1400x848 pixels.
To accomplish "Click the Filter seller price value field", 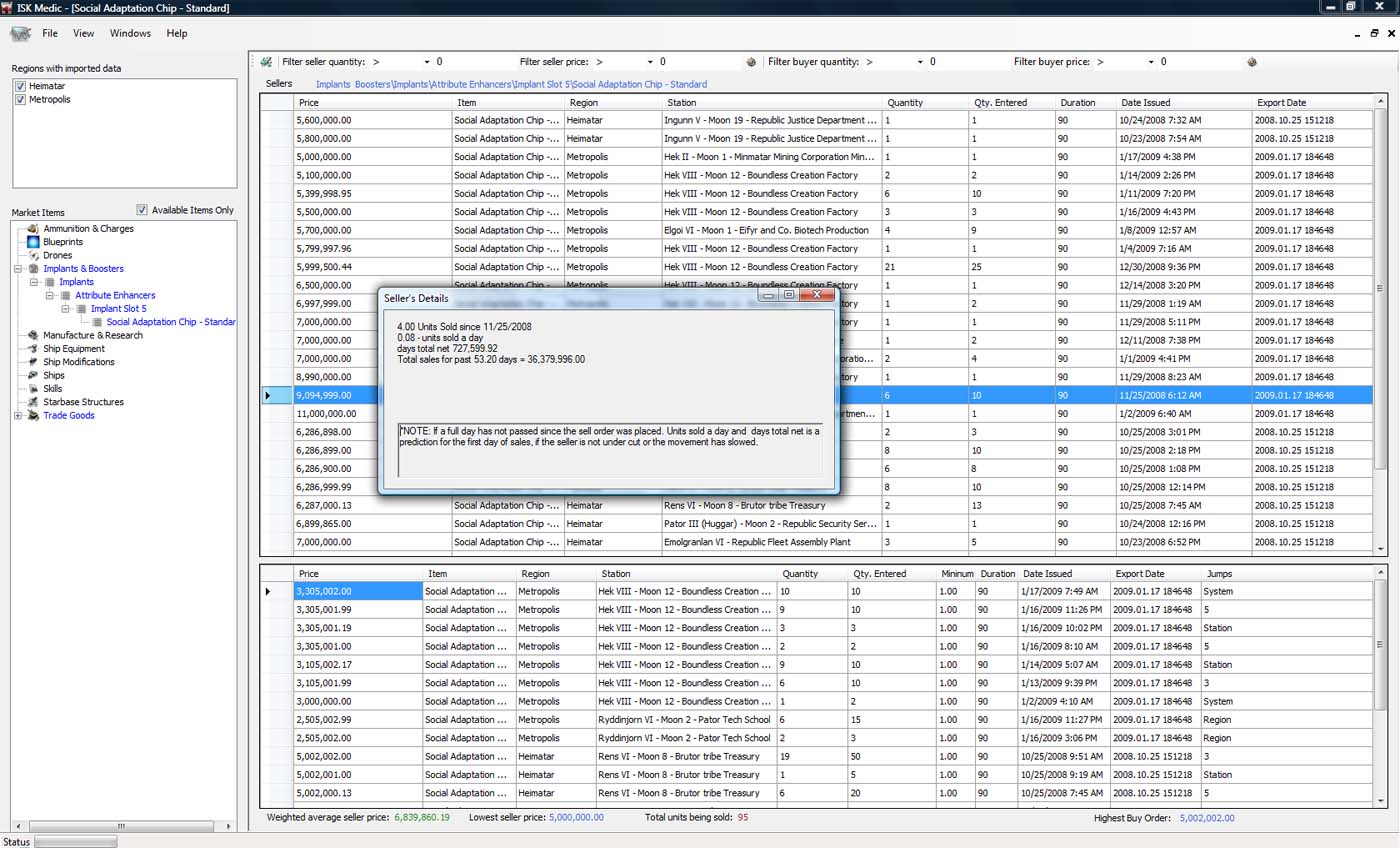I will (698, 62).
